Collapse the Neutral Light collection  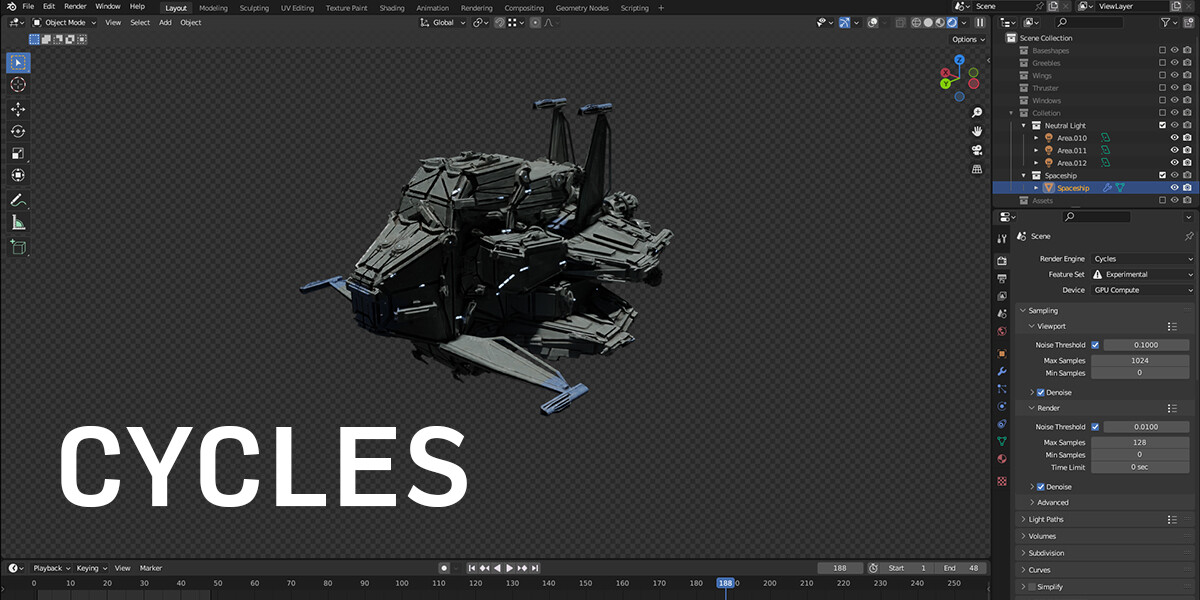click(x=1022, y=125)
